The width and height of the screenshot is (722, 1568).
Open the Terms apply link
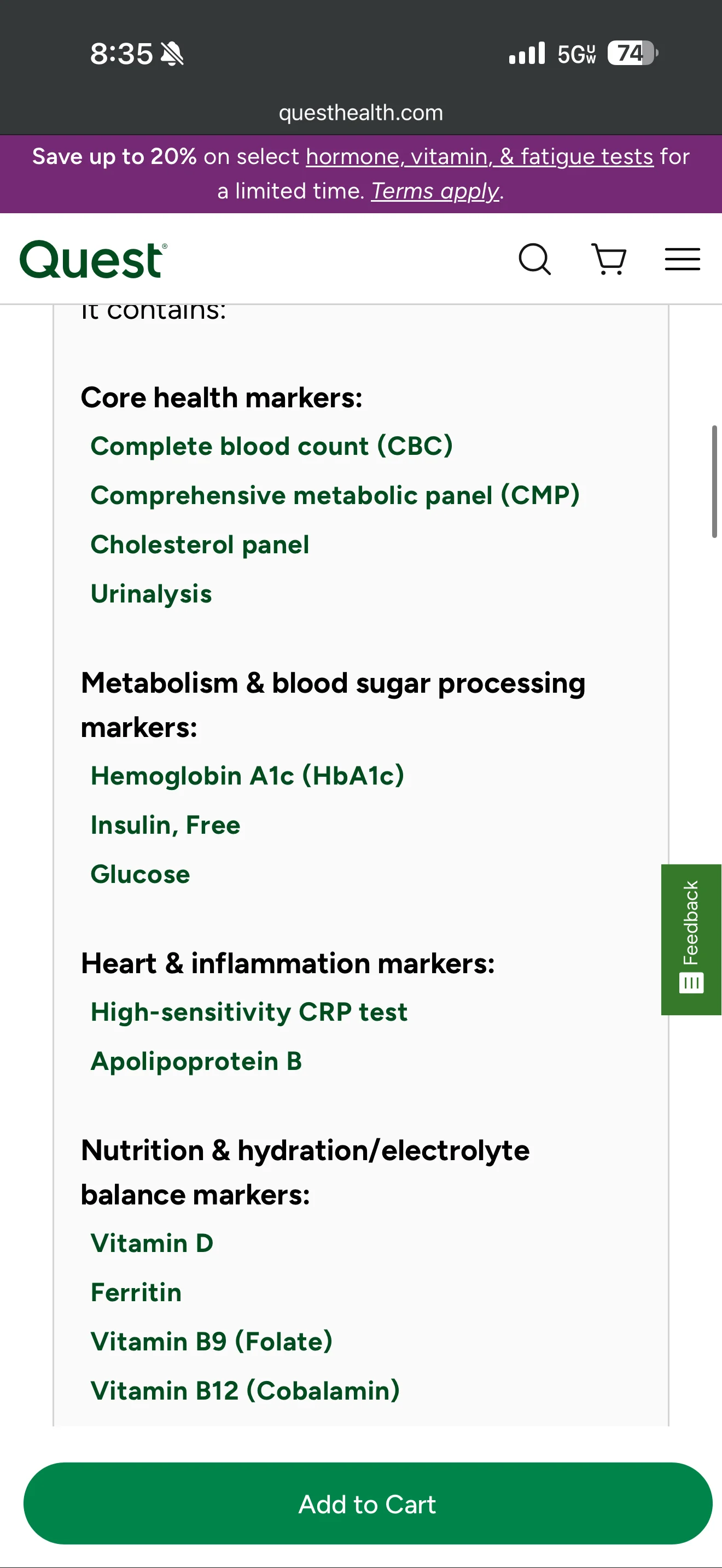coord(435,191)
